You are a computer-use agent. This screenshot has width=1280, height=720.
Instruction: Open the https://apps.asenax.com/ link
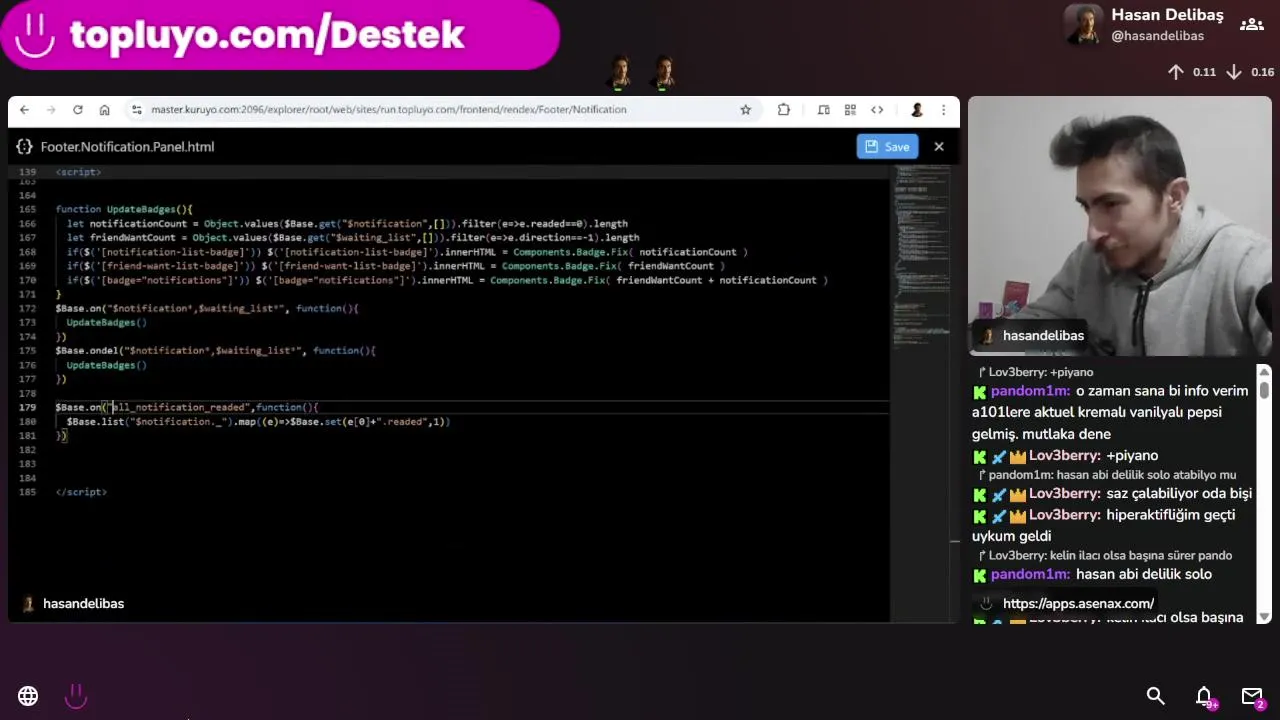(1078, 604)
